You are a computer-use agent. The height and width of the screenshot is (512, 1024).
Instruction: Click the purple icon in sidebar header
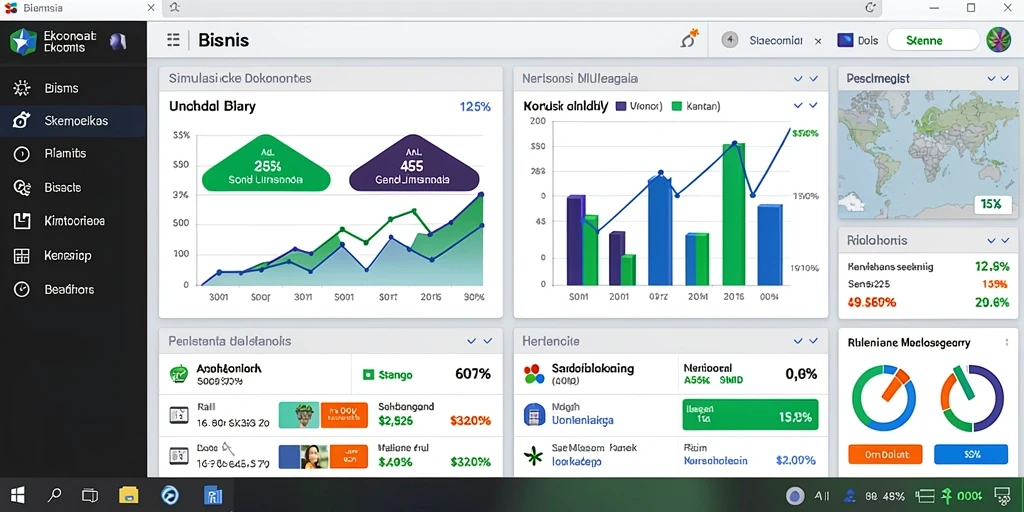click(118, 42)
